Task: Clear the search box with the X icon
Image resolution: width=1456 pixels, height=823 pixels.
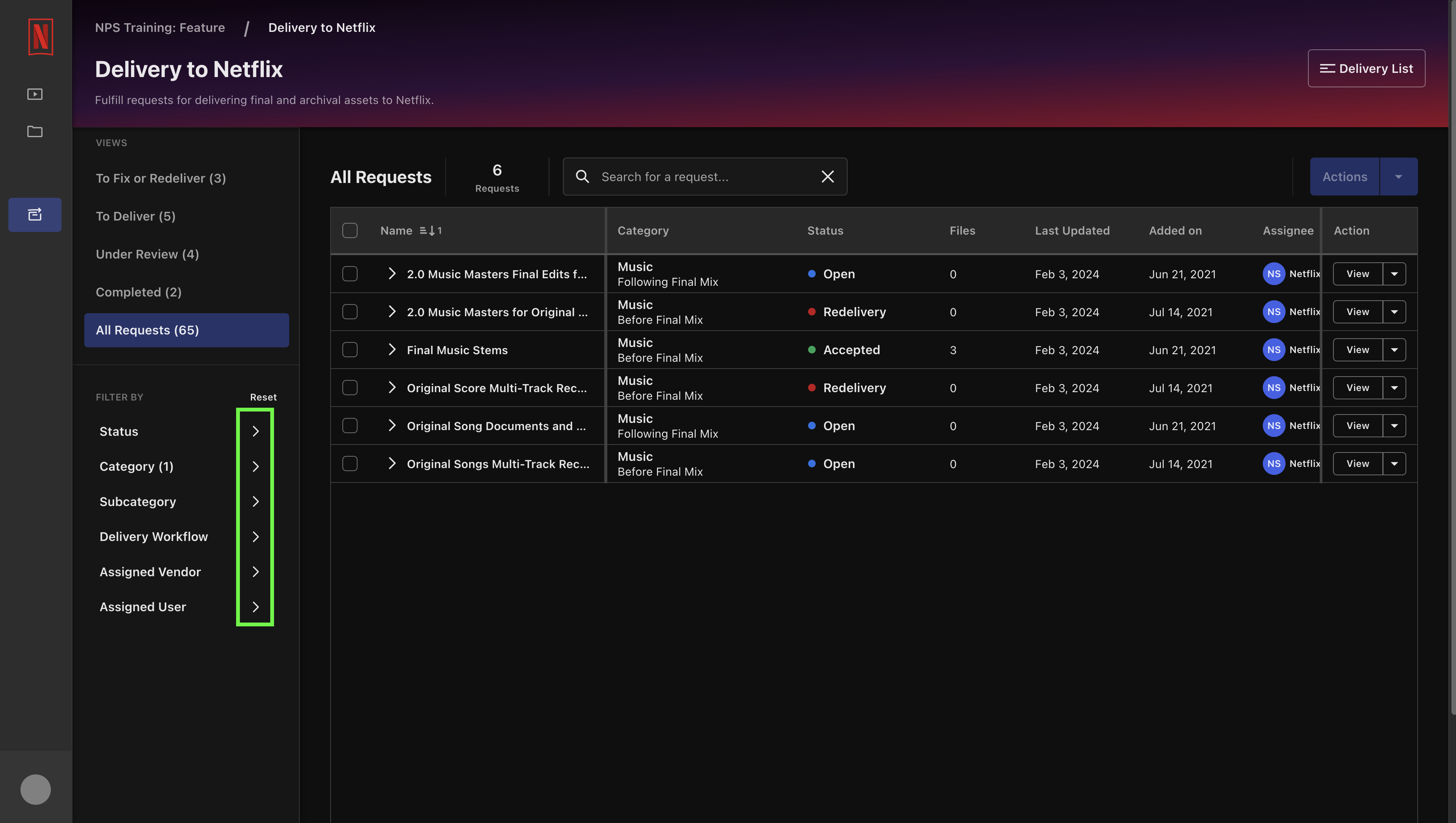Action: (x=827, y=177)
